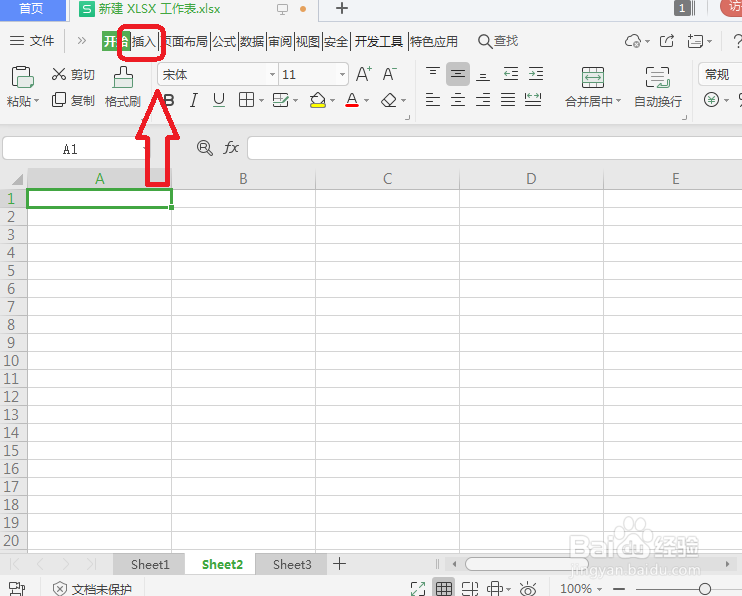This screenshot has width=742, height=596.
Task: Click the document unprotected shield icon
Action: pyautogui.click(x=60, y=588)
